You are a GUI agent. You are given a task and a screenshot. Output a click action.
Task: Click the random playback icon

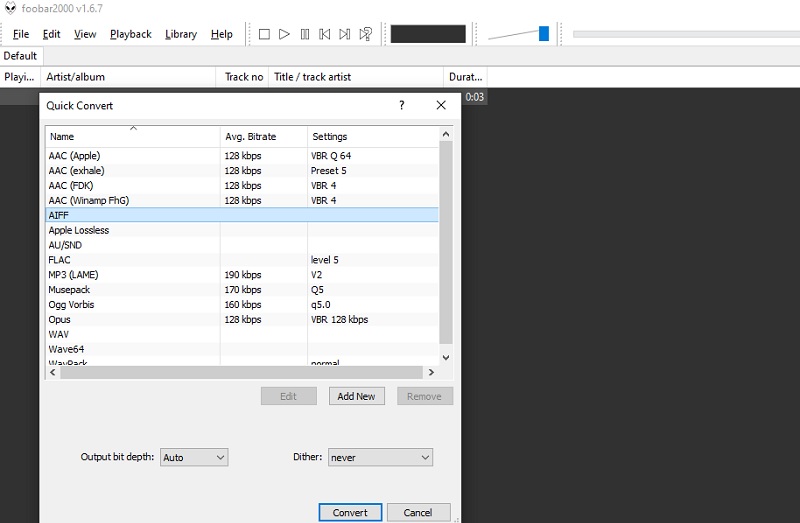(365, 34)
